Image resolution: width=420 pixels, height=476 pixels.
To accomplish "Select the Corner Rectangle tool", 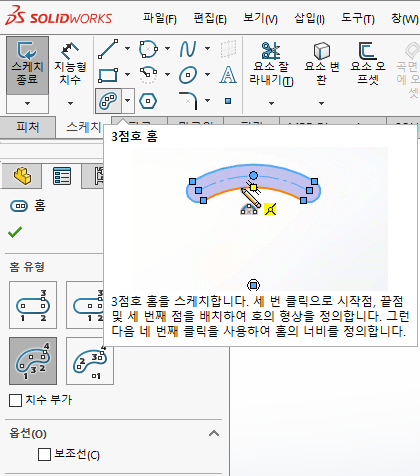I will [x=108, y=75].
